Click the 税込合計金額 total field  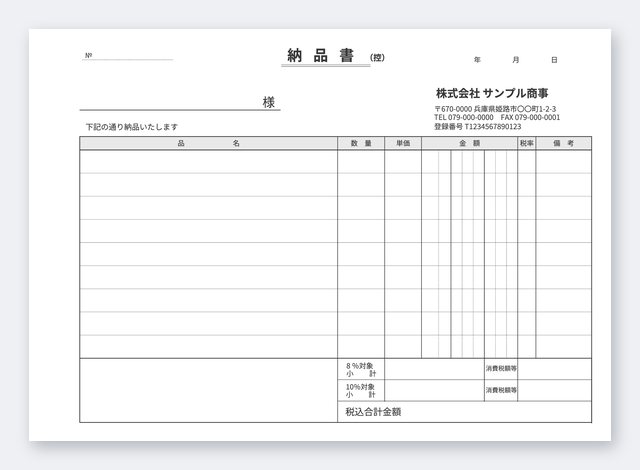[x=464, y=412]
